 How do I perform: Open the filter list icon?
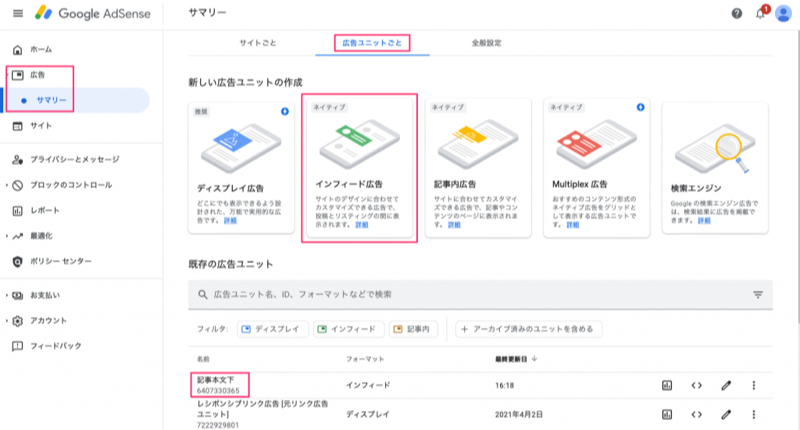tap(758, 294)
